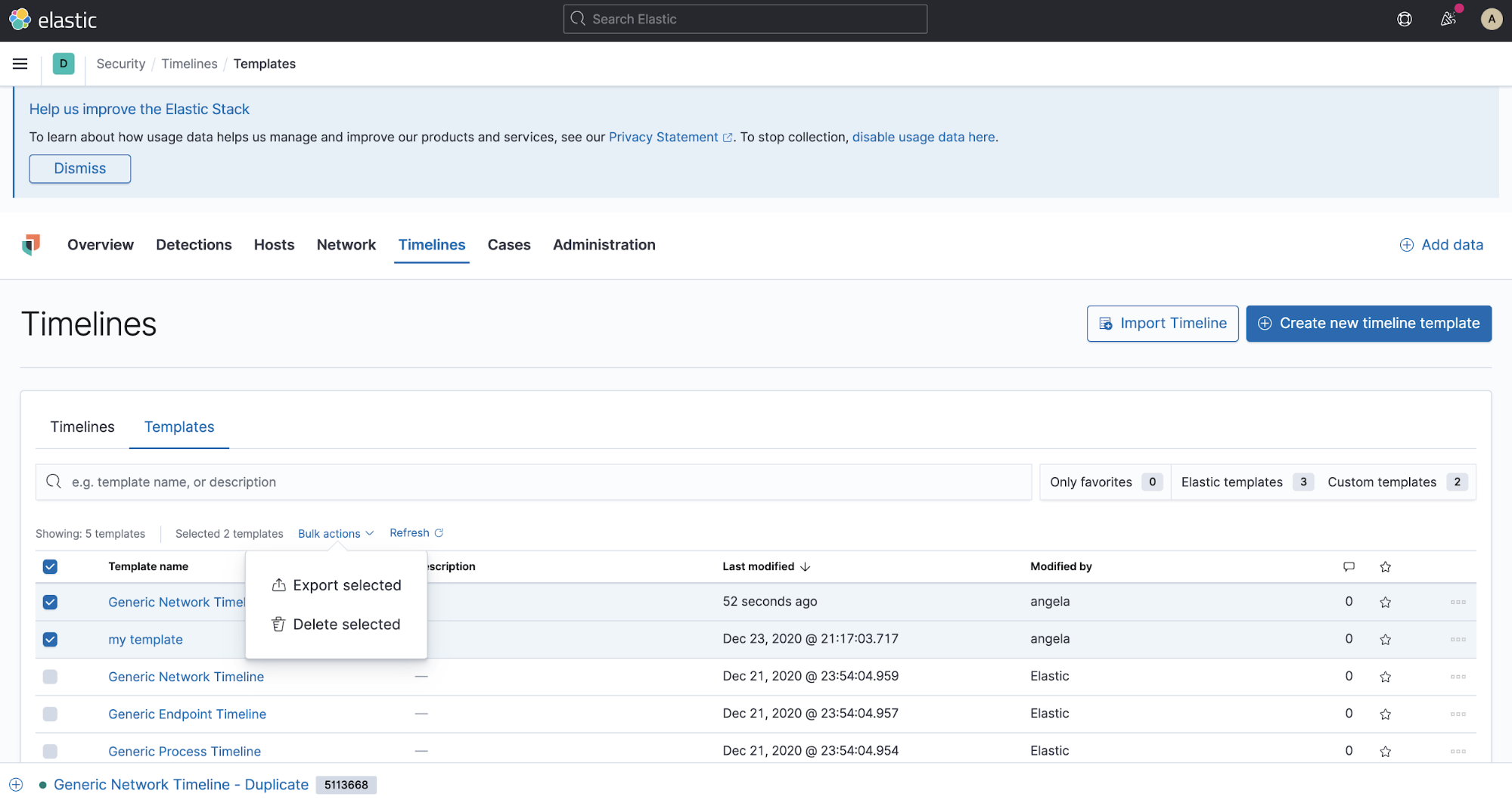
Task: Open Generic Network Timeline - Duplicate flyout
Action: point(181,785)
